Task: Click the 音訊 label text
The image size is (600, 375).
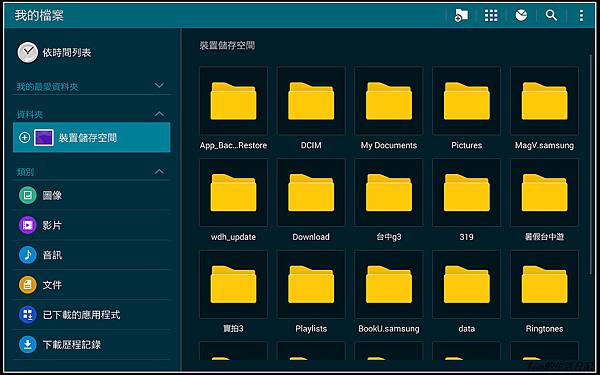Action: 52,255
